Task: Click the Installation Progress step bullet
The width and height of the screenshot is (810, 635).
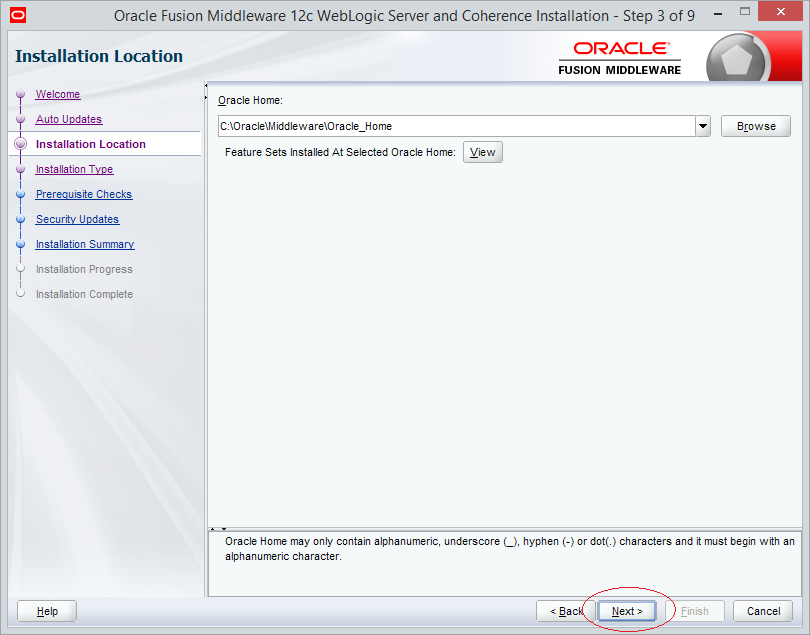Action: [x=21, y=269]
